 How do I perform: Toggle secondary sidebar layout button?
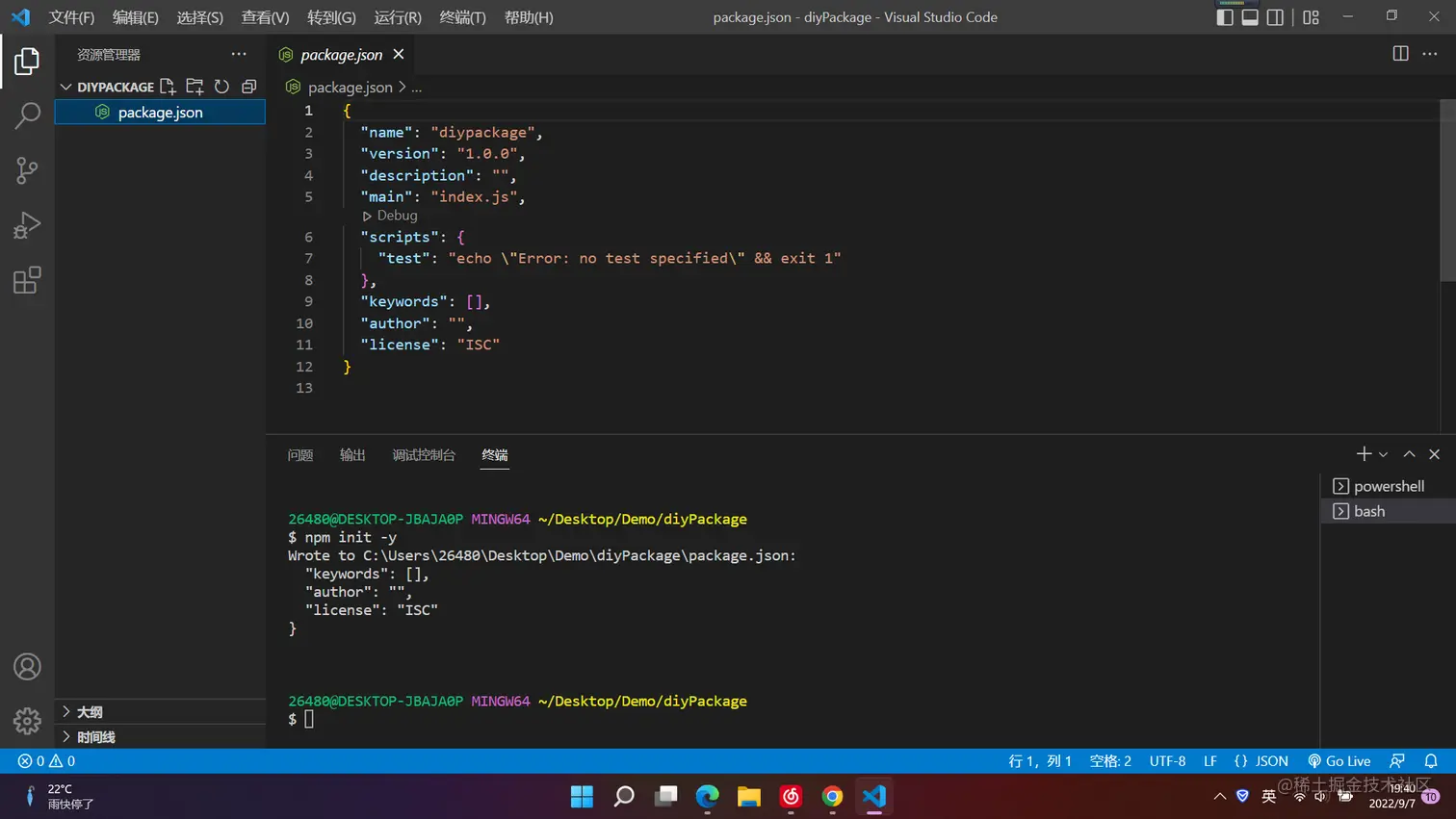click(1275, 17)
